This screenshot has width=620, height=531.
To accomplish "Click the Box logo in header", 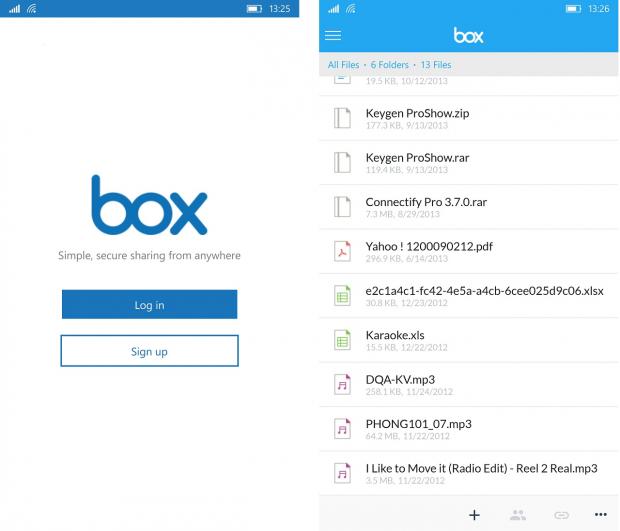I will click(x=468, y=36).
